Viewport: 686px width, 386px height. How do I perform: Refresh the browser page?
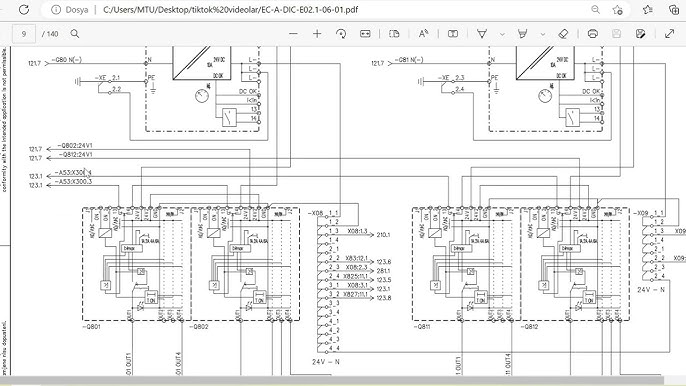point(24,10)
